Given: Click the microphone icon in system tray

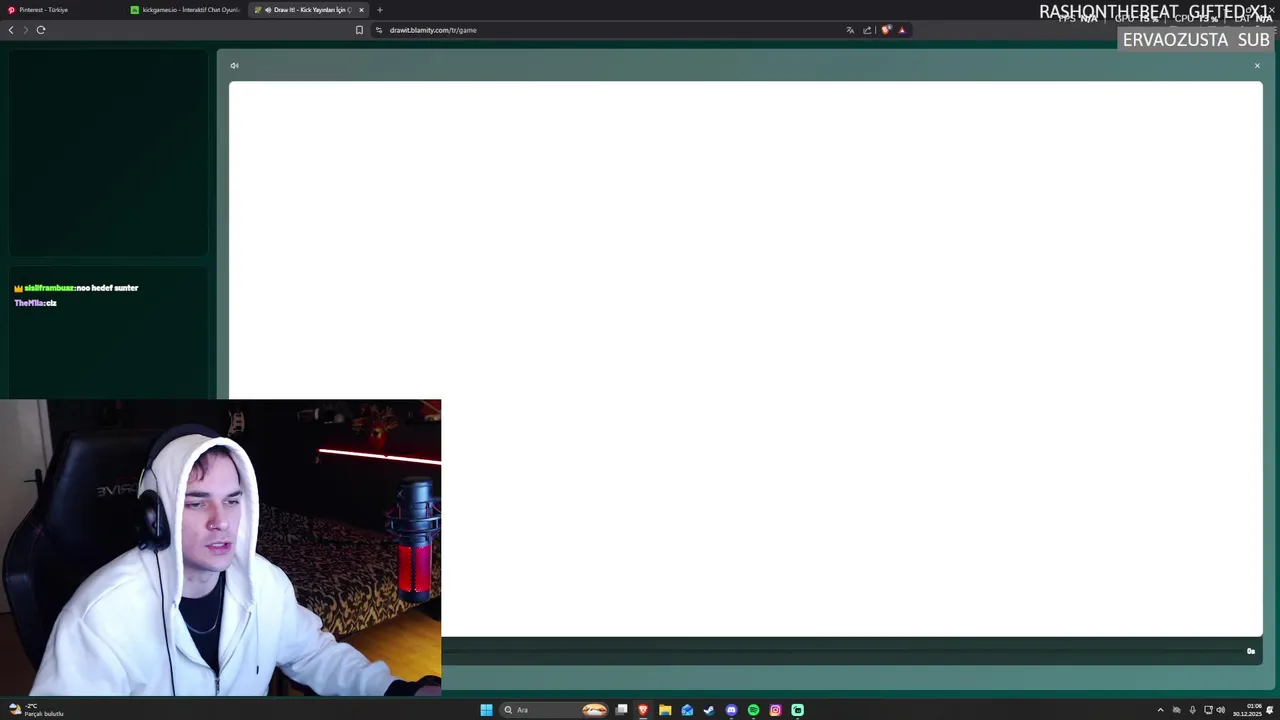Looking at the screenshot, I should point(1192,710).
